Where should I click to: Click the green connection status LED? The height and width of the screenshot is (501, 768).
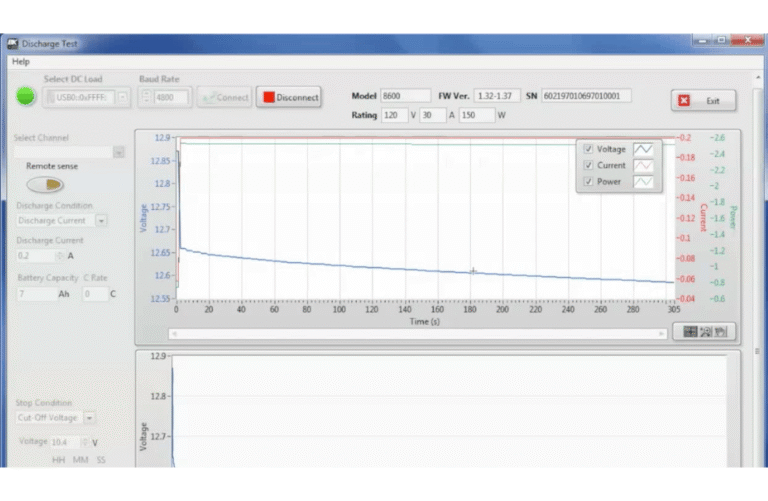(x=25, y=96)
